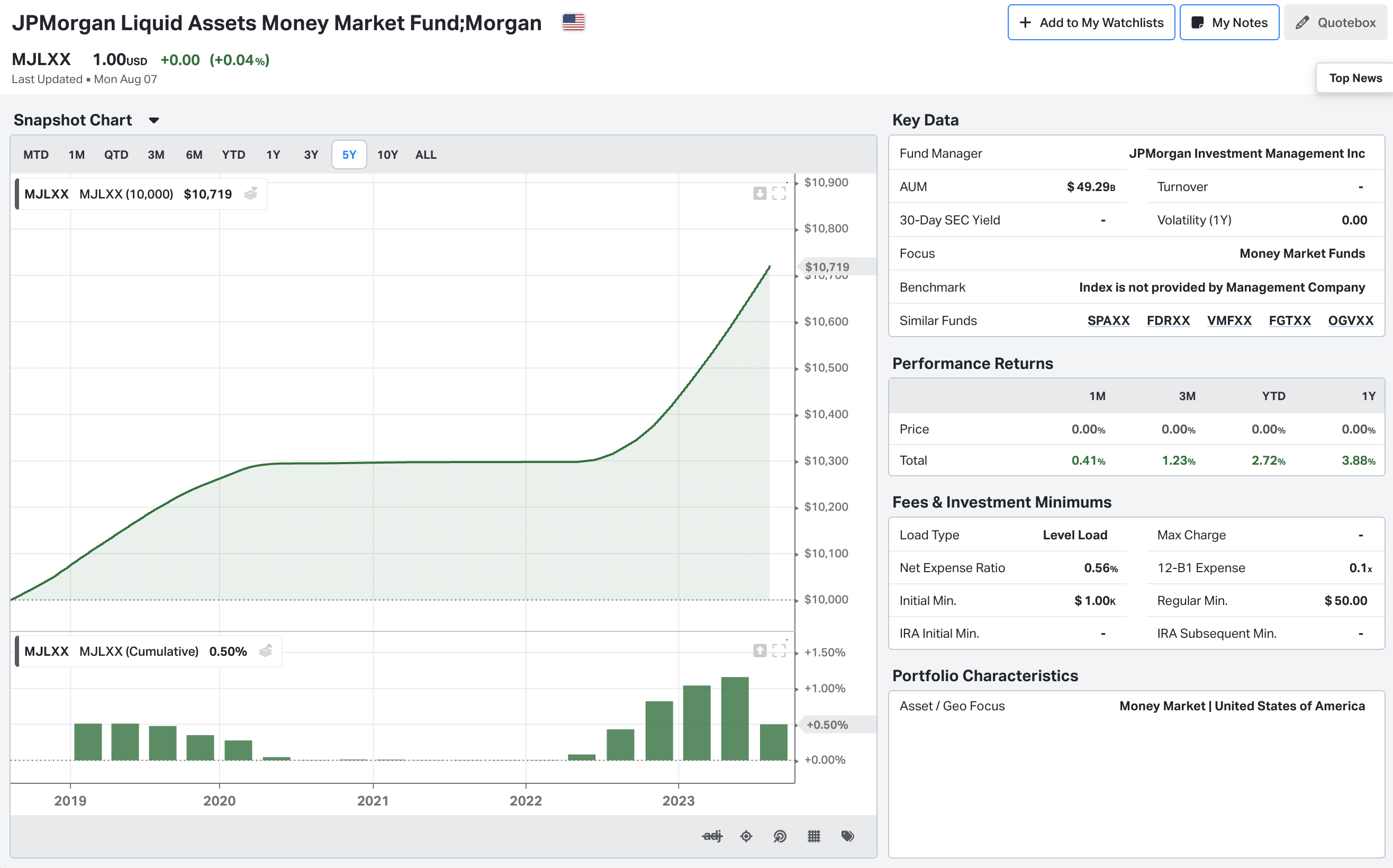Open similar fund OGVXX

pyautogui.click(x=1351, y=320)
